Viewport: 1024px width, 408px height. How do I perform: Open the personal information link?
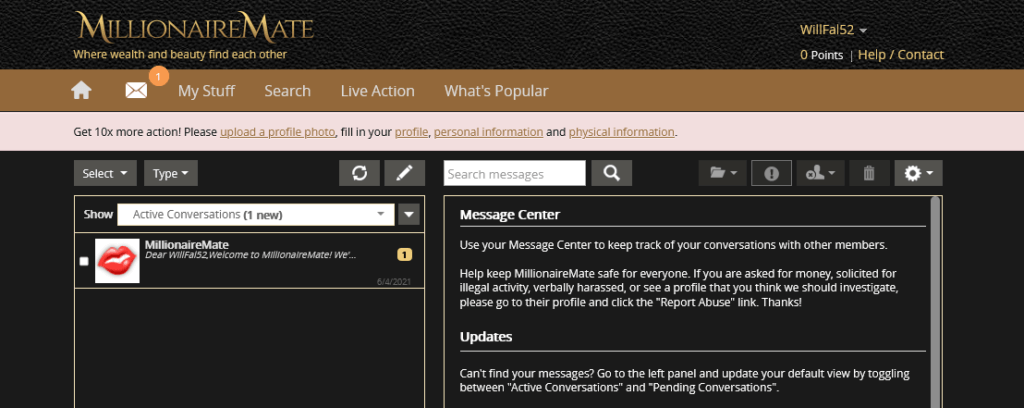click(488, 132)
